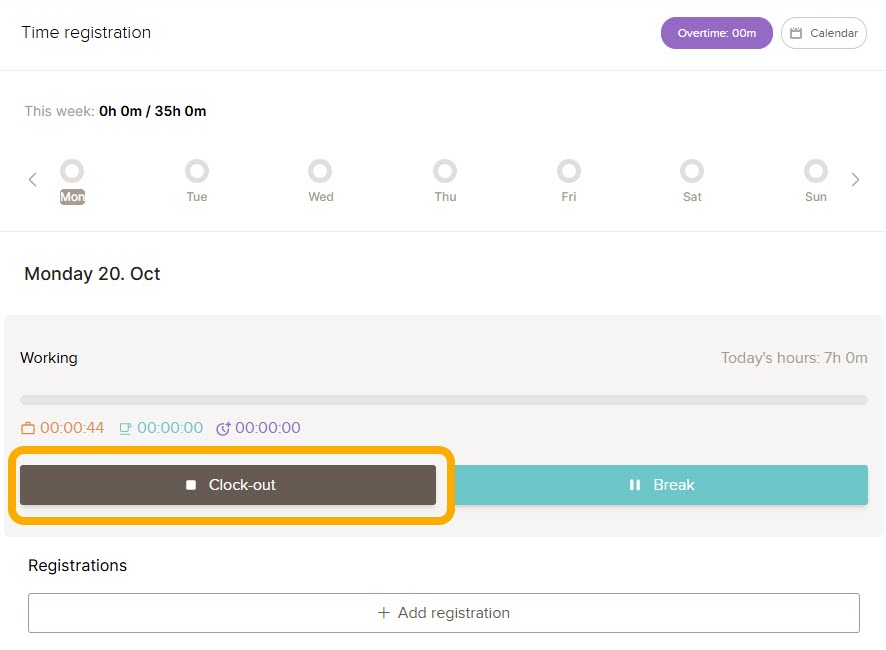Go to next week with right chevron
The width and height of the screenshot is (886, 650).
point(855,180)
